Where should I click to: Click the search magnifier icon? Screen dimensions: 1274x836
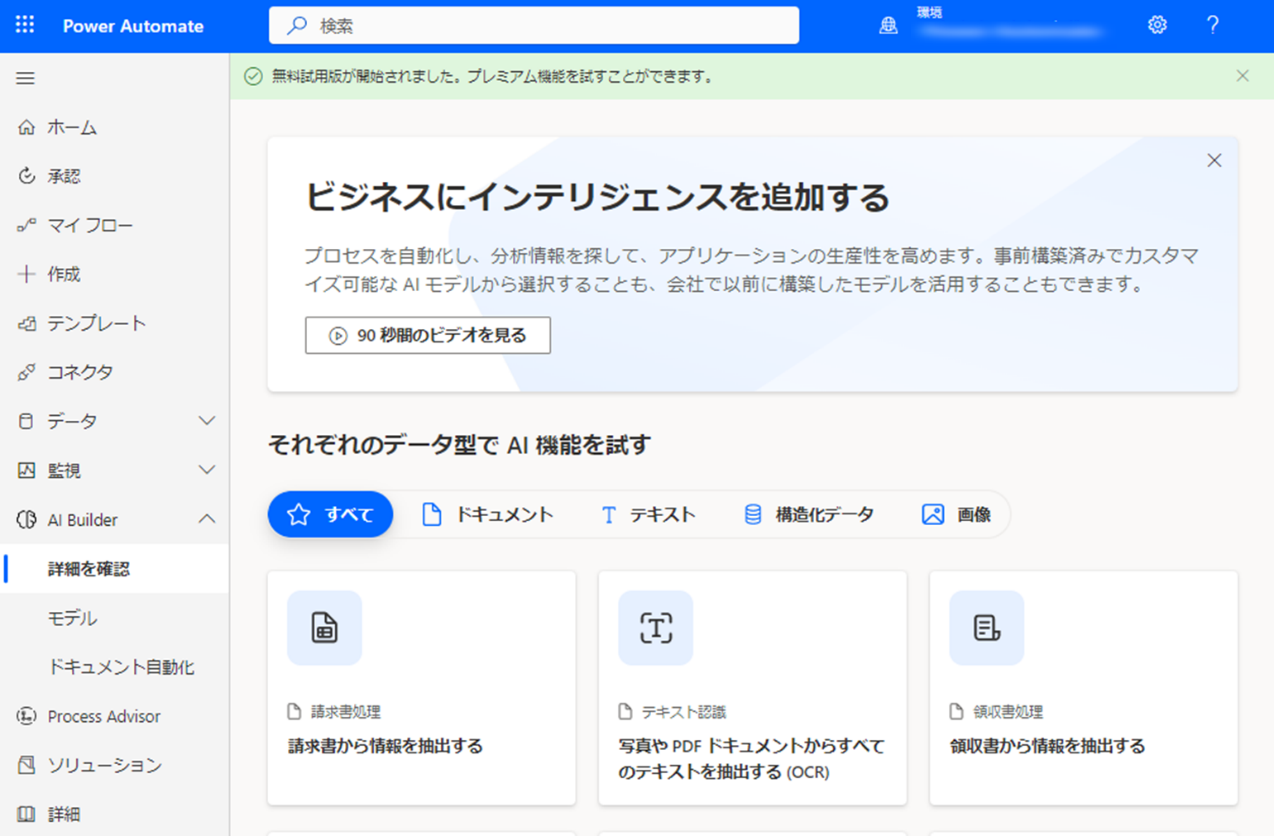tap(296, 26)
